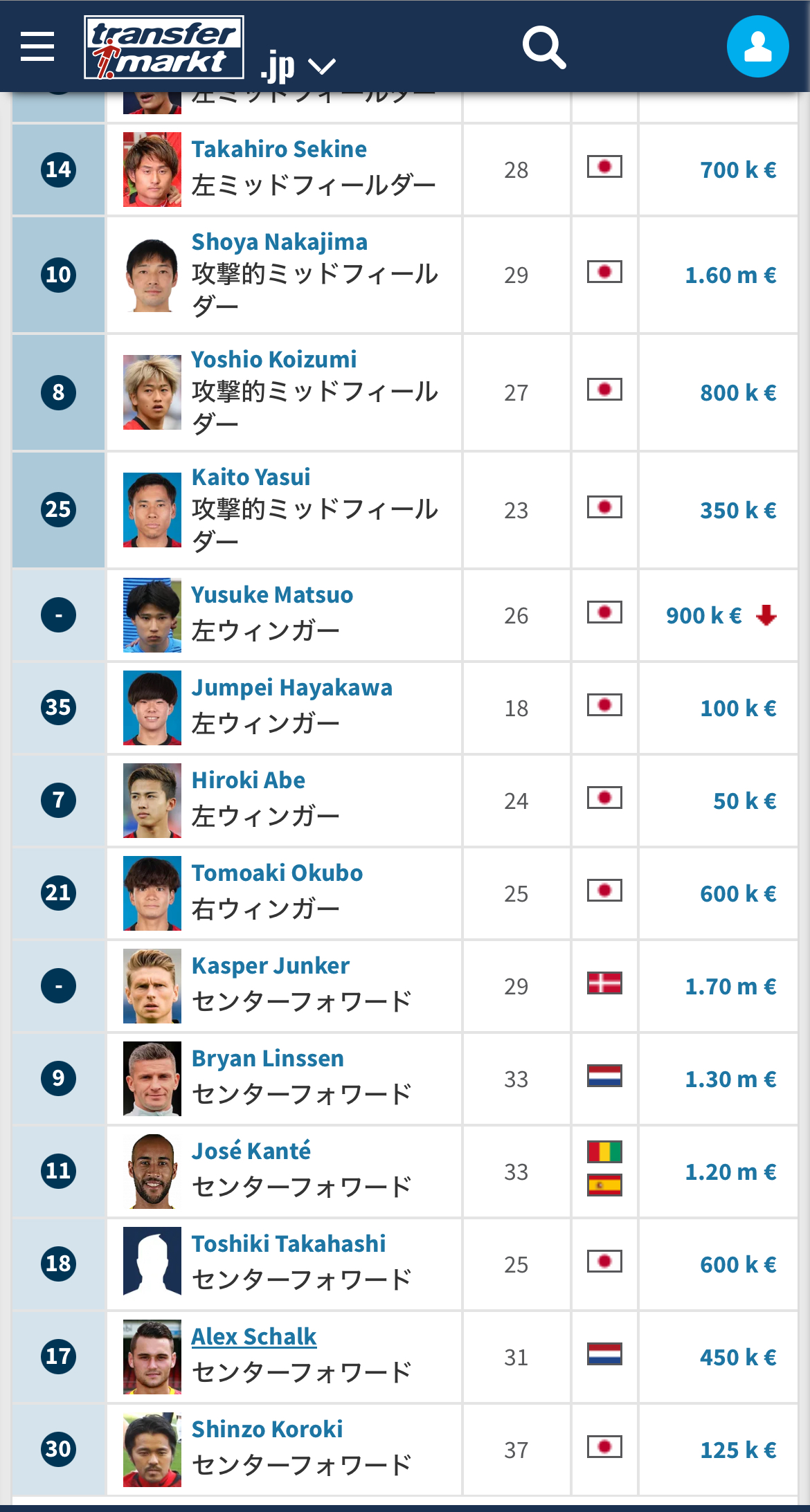
Task: Click Yoshio Koizumi's 800 k € value
Action: [738, 392]
